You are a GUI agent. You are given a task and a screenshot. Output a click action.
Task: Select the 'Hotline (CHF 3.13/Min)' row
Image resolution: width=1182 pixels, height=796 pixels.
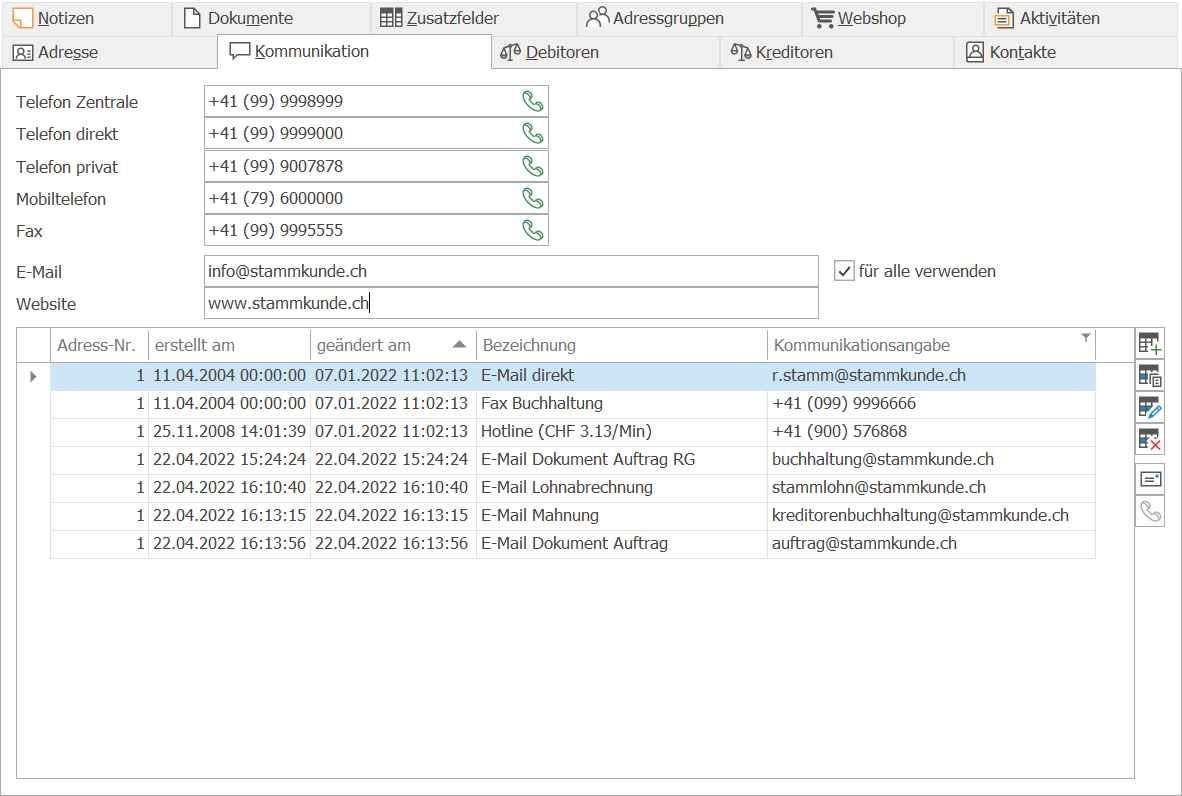coord(573,431)
